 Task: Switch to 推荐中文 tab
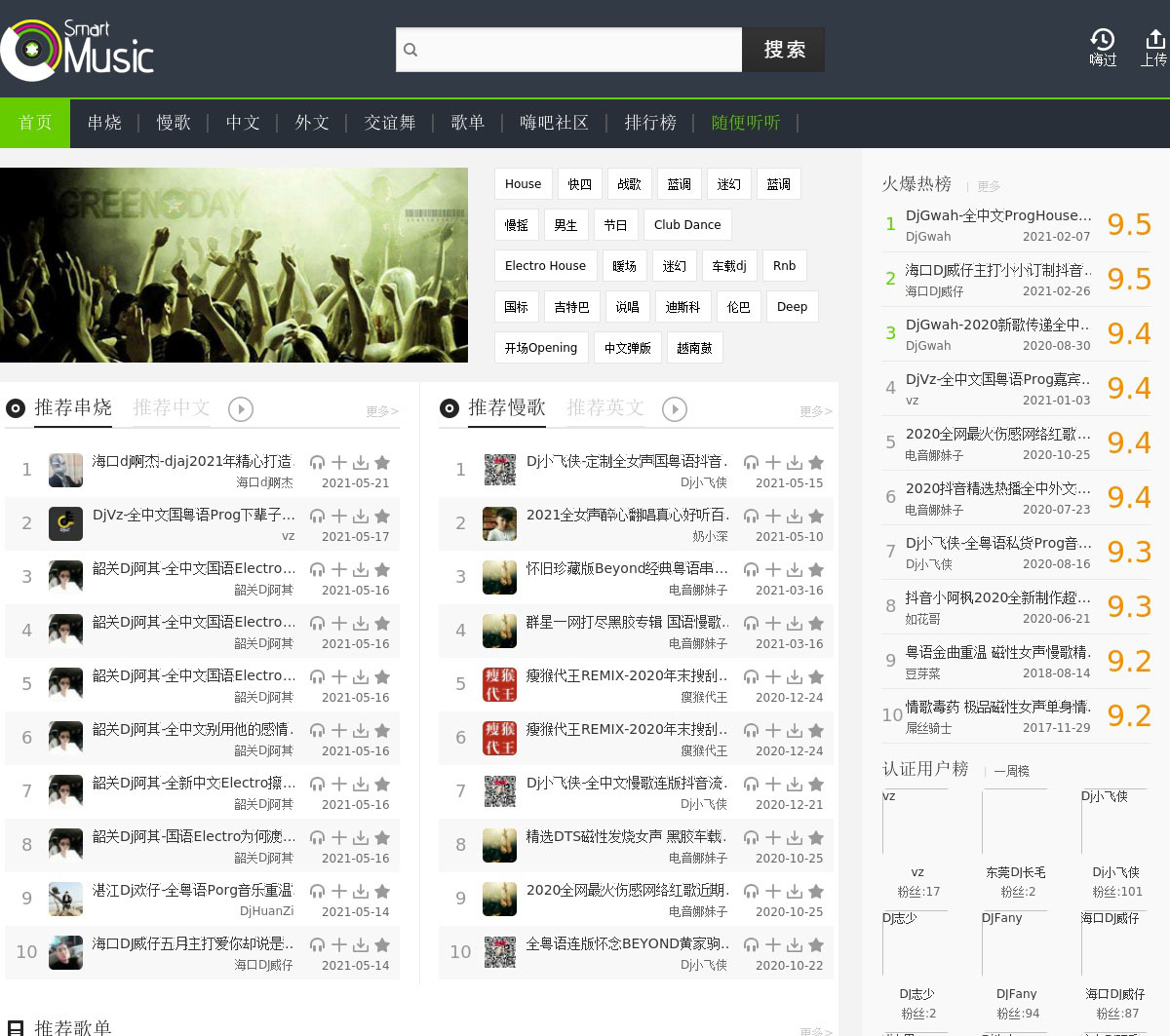[172, 408]
